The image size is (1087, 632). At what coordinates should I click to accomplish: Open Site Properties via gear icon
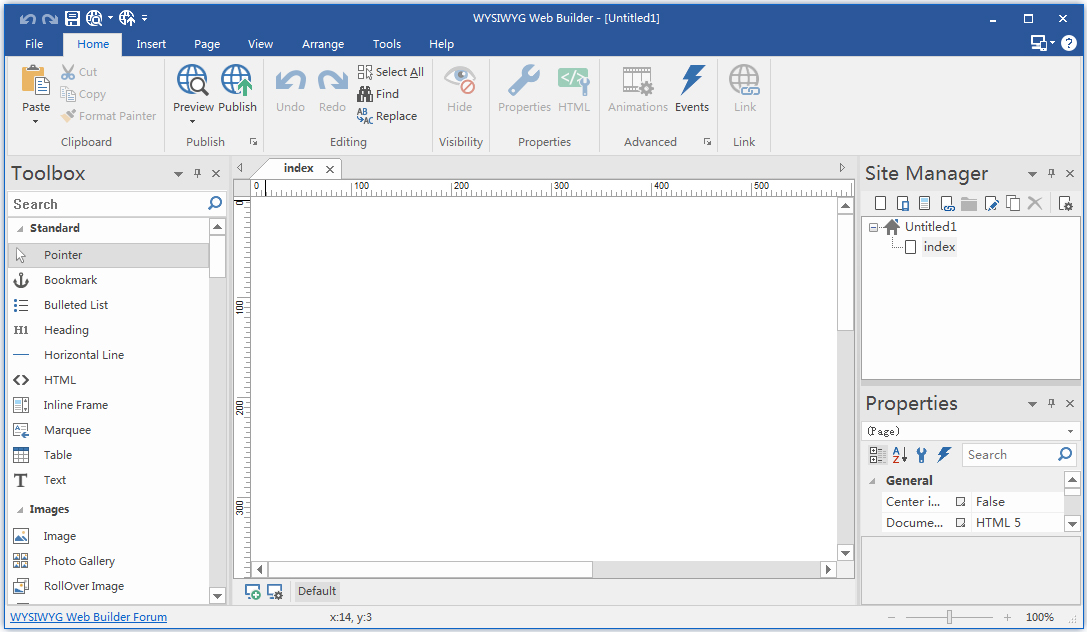click(x=1064, y=203)
